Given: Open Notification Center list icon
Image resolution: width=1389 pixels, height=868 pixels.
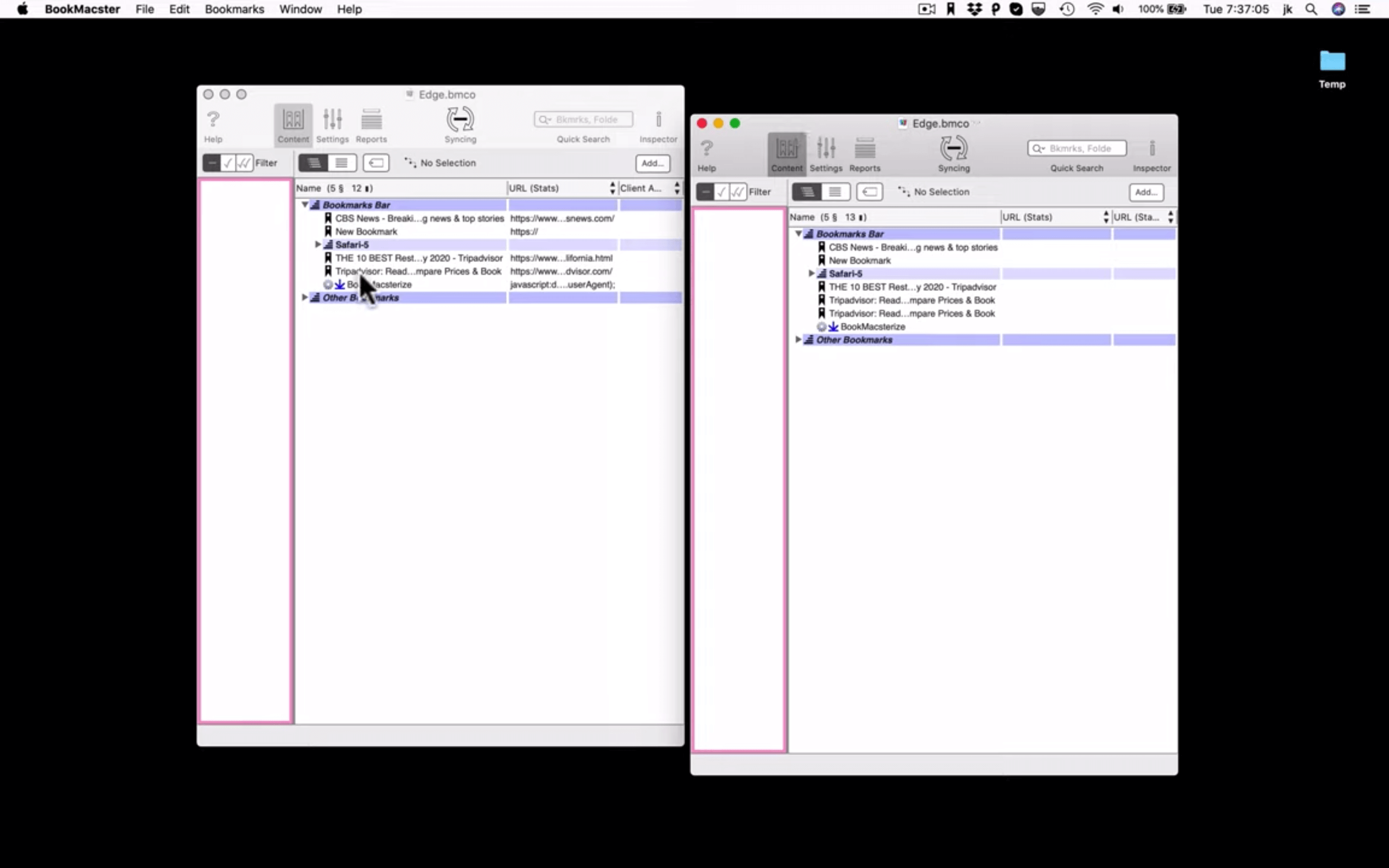Looking at the screenshot, I should click(x=1362, y=9).
